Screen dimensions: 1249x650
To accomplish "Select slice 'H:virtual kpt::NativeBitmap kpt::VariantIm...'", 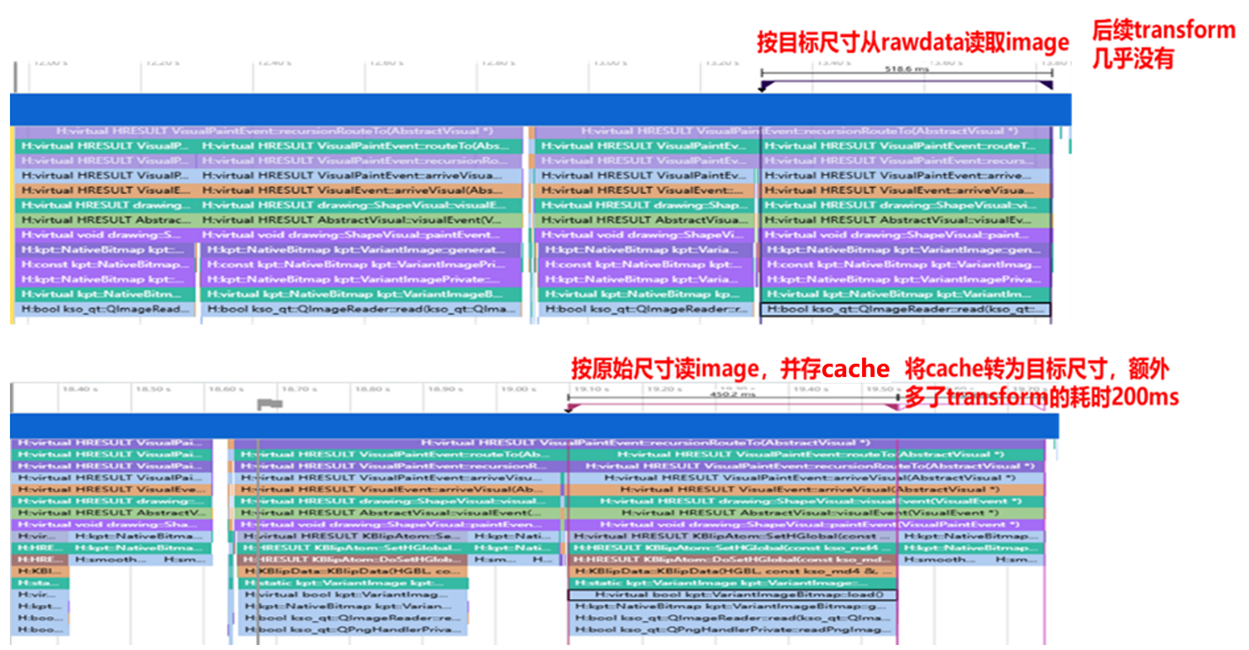I will 907,295.
